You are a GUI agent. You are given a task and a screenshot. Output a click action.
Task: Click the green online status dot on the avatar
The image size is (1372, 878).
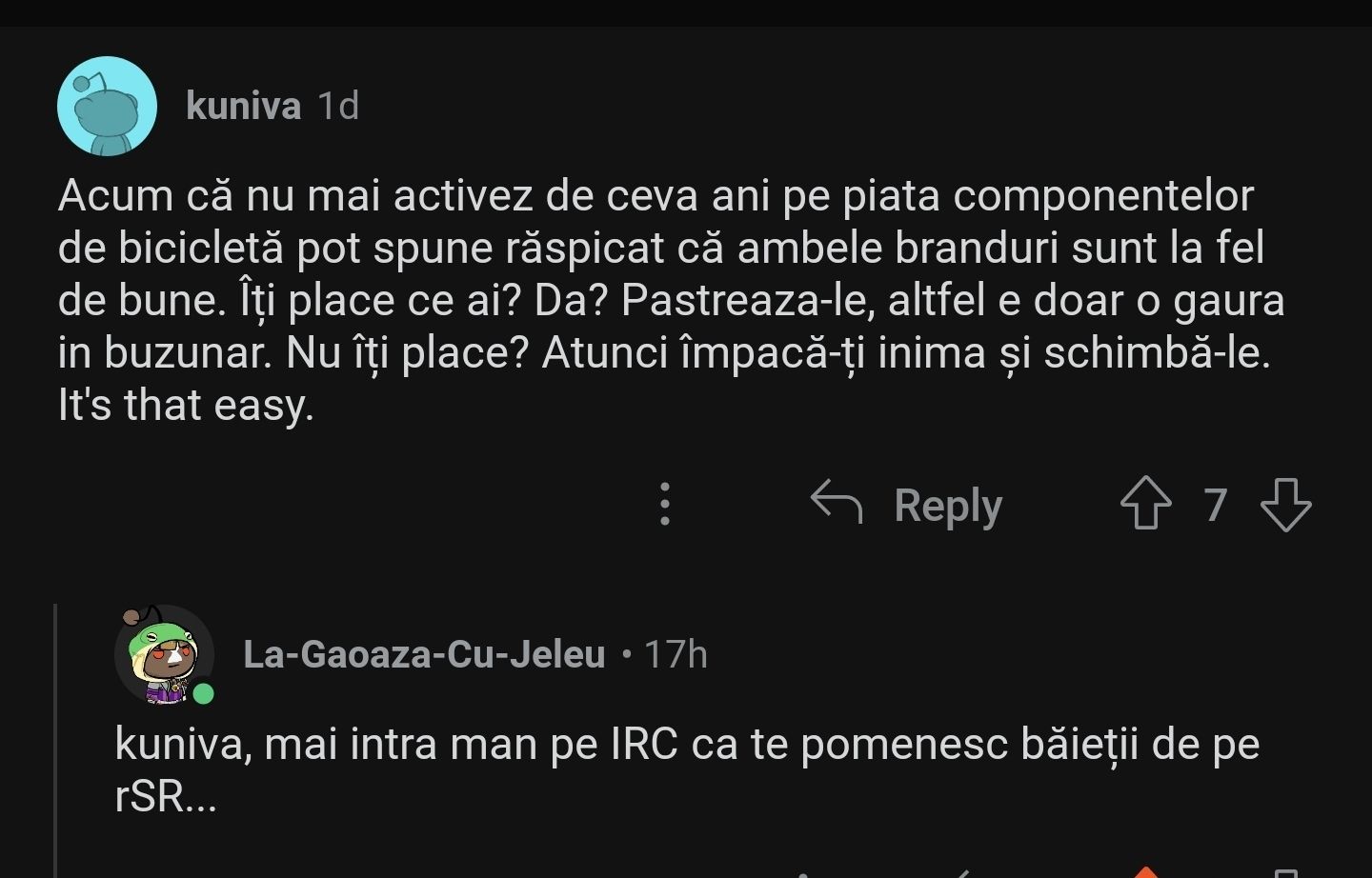(203, 694)
